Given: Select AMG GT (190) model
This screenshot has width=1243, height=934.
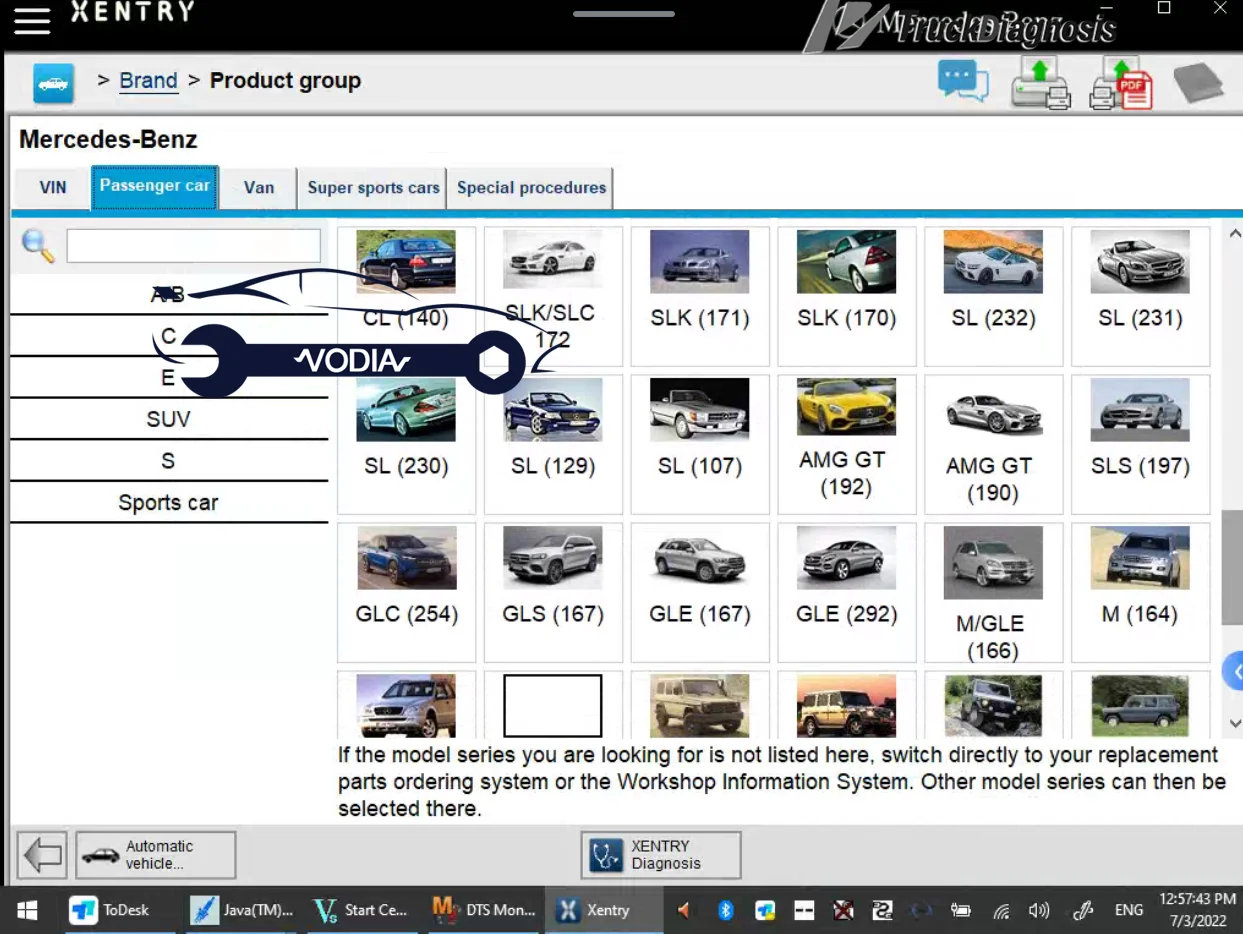Looking at the screenshot, I should click(993, 444).
